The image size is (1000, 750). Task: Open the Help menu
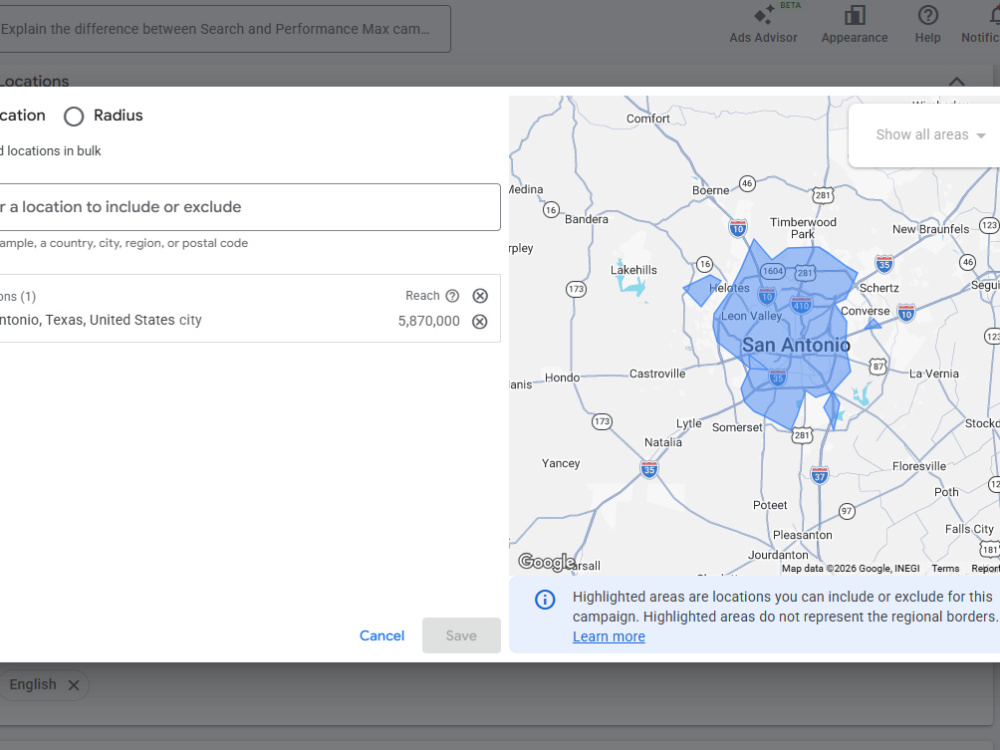click(927, 24)
